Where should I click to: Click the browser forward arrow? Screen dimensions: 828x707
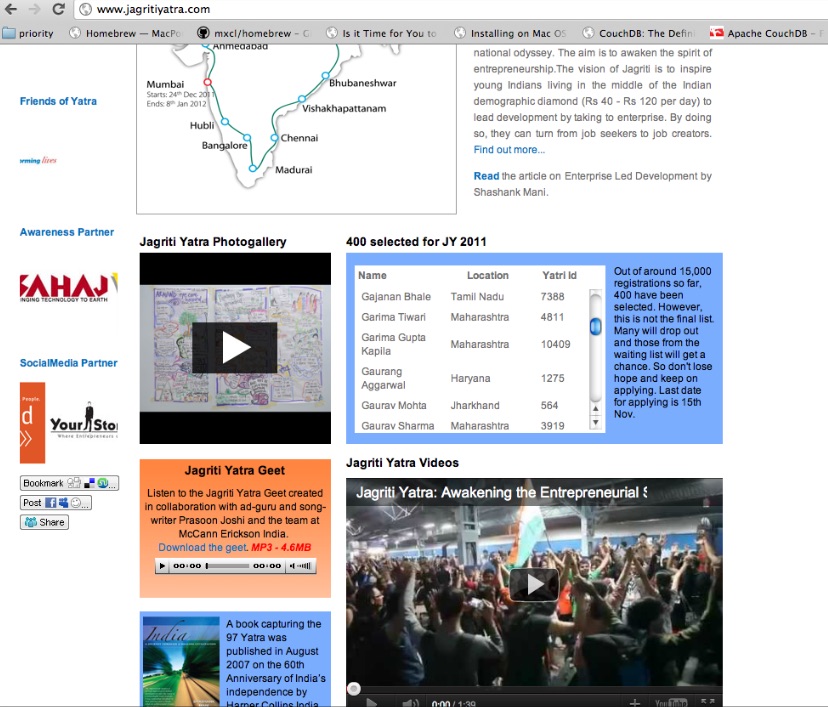[x=34, y=9]
